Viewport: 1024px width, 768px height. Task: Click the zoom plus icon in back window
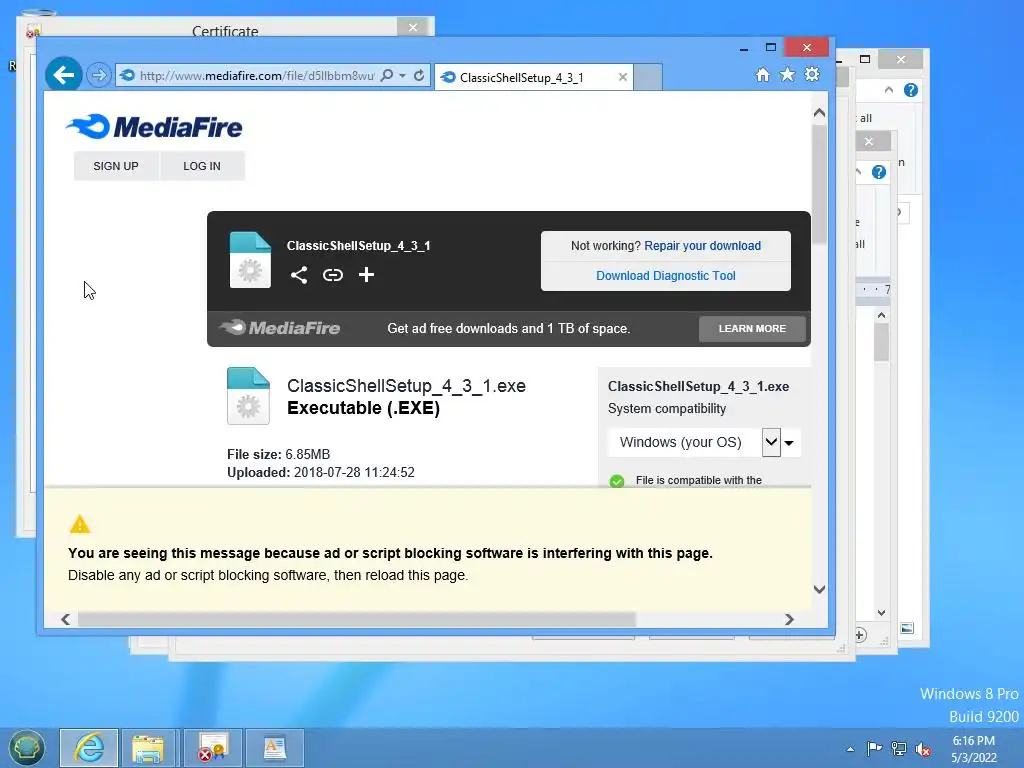pyautogui.click(x=859, y=635)
